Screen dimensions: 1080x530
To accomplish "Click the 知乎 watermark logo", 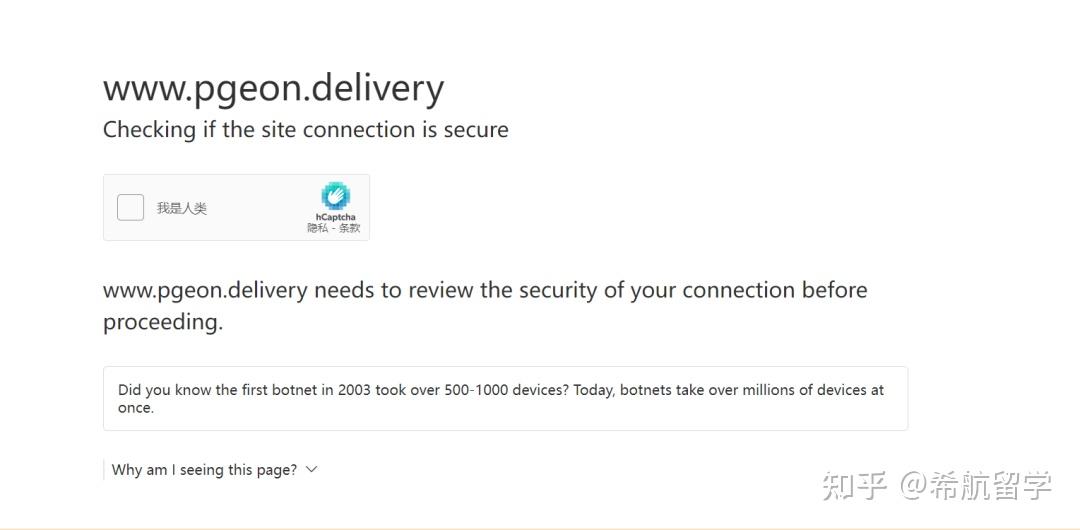I will coord(855,485).
